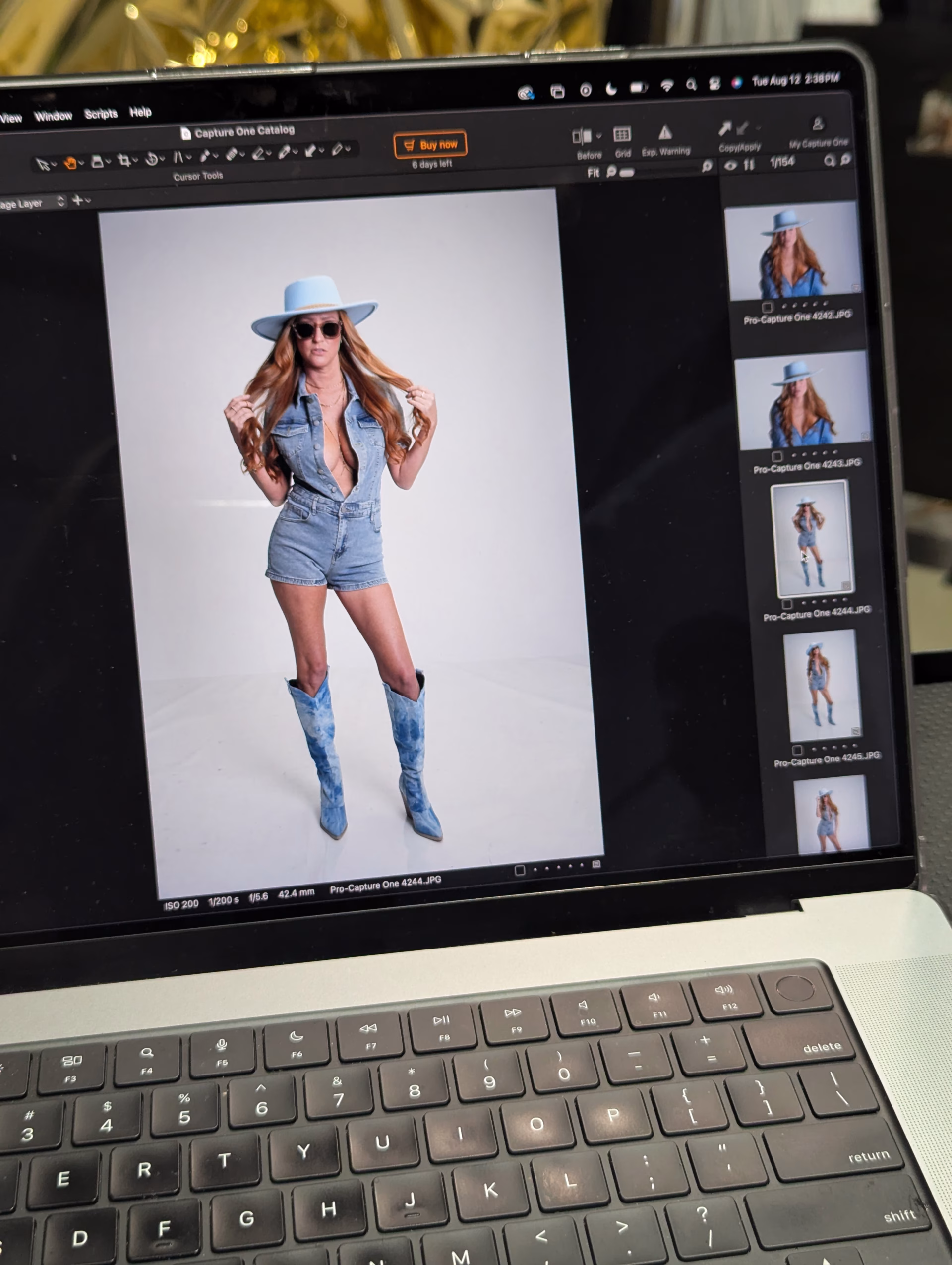Open the My Capture One account icon

(x=818, y=124)
